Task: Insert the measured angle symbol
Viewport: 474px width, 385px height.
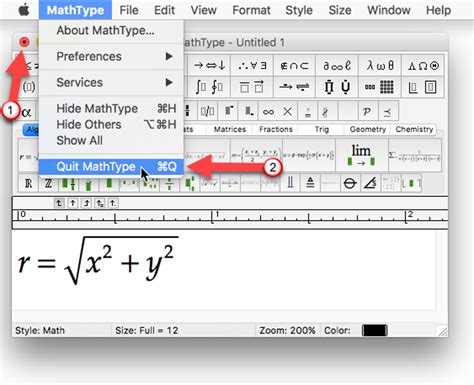Action: (370, 183)
